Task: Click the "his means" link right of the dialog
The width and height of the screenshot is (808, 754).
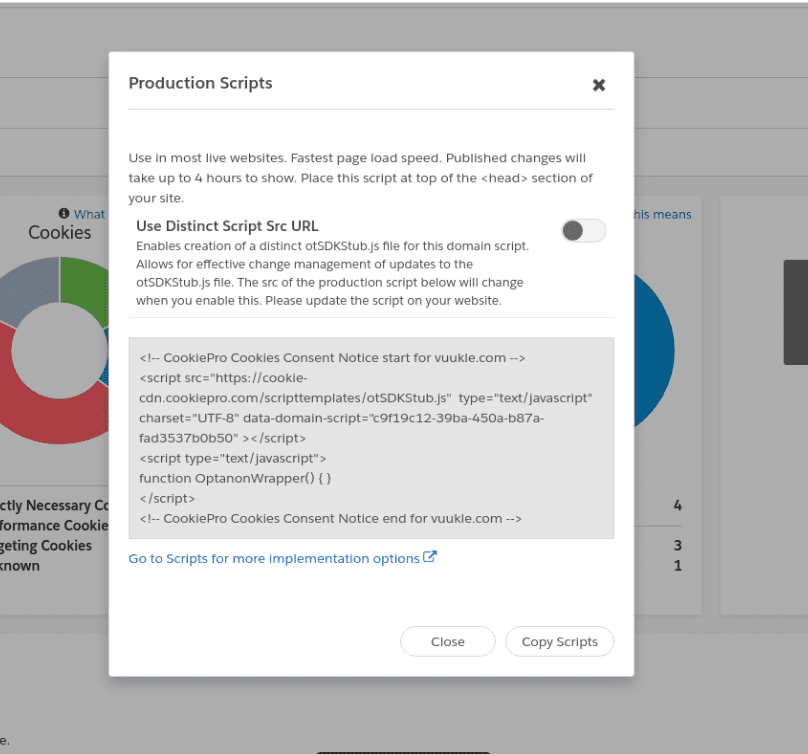Action: coord(663,214)
